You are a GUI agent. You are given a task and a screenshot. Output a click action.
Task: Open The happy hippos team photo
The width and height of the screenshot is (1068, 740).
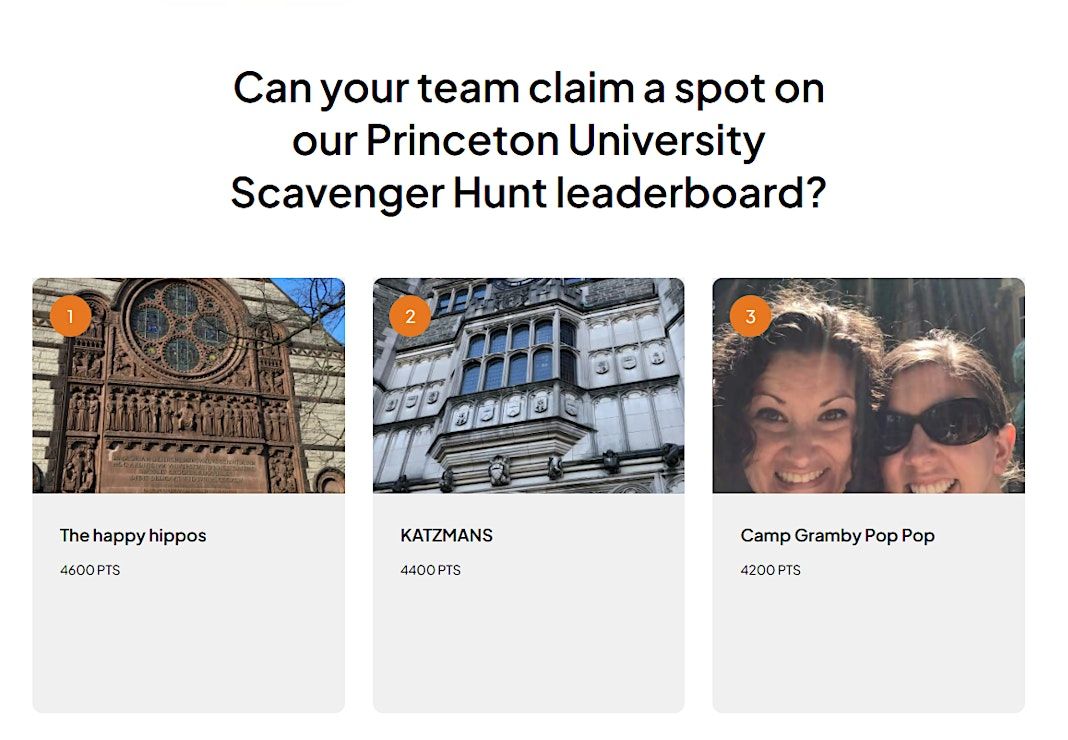[189, 386]
